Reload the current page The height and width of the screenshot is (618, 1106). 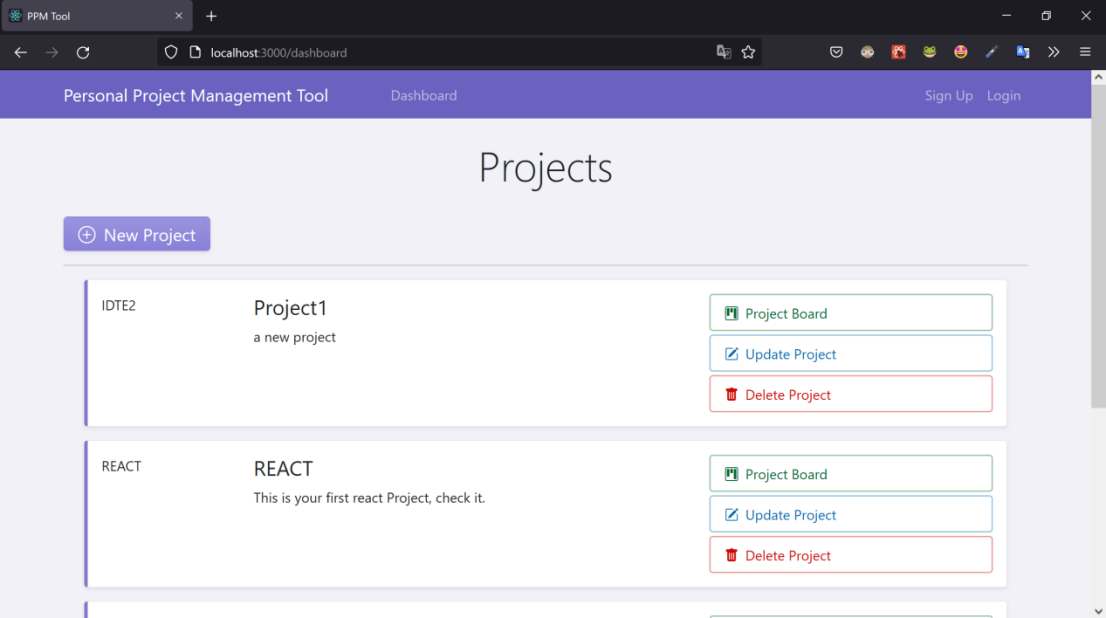[x=83, y=52]
